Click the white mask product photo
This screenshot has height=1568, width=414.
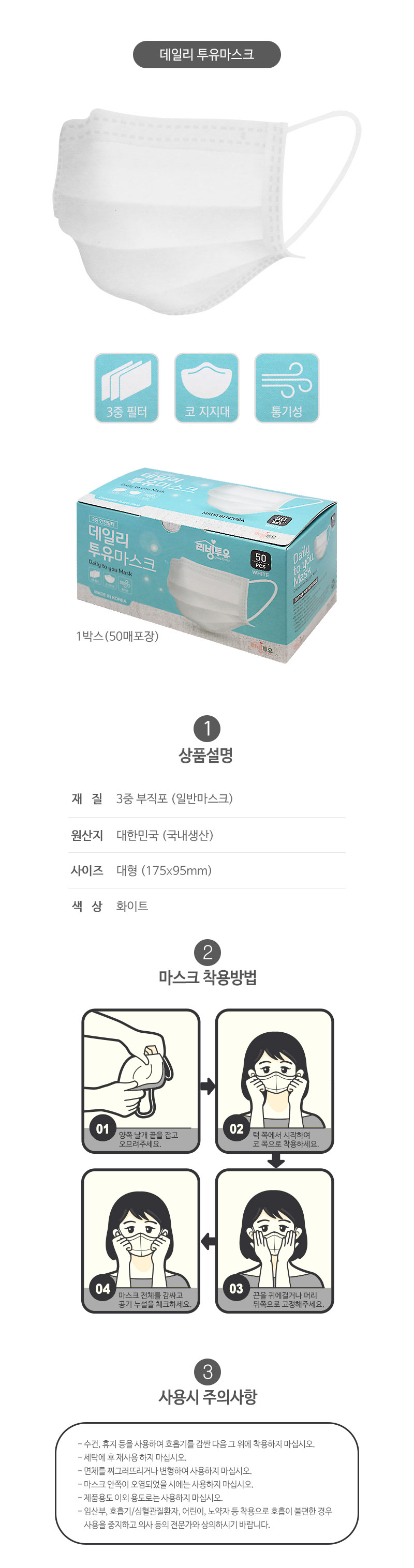207,210
